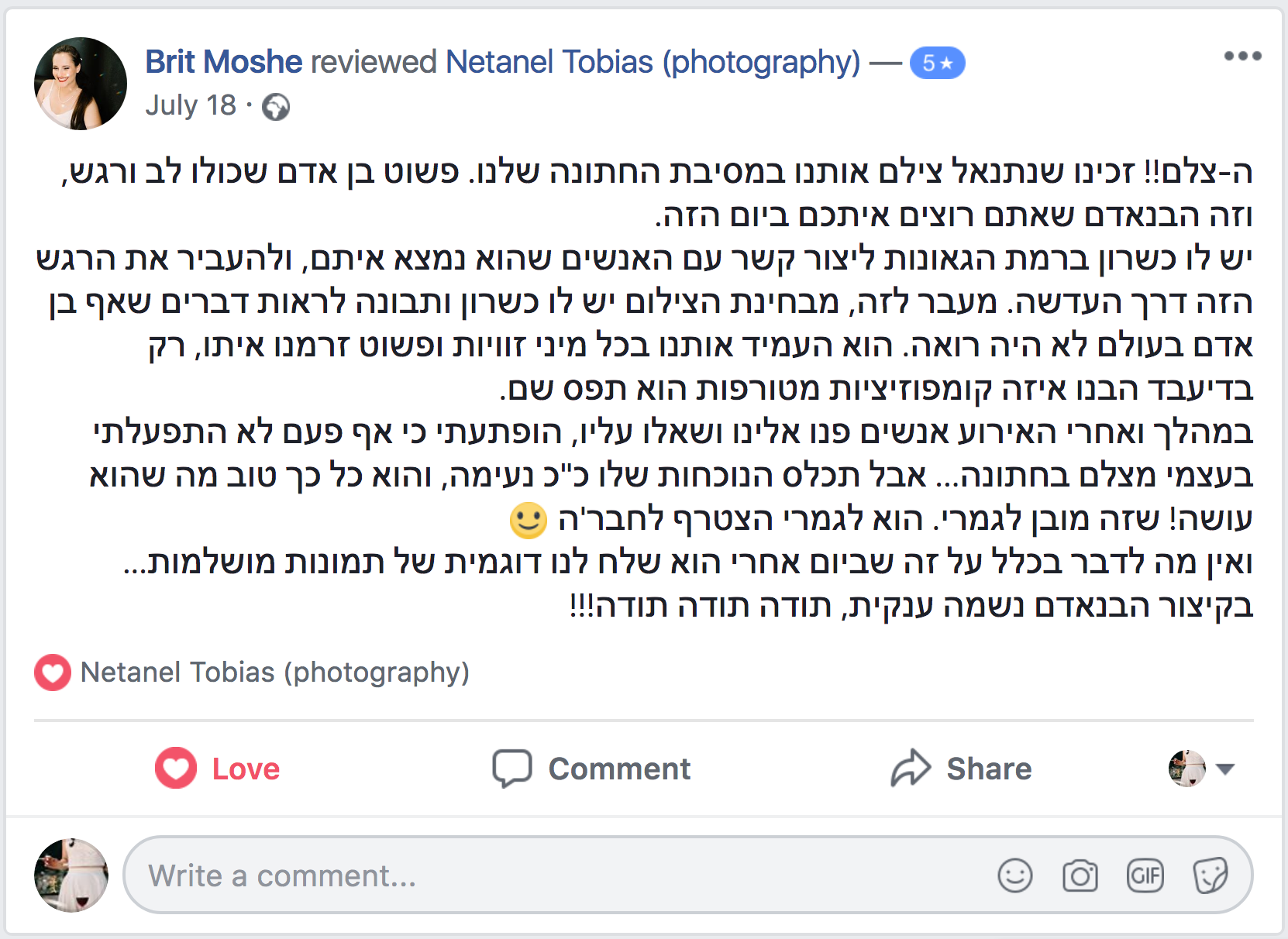Click the 5-star rating badge
The height and width of the screenshot is (939, 1288).
click(937, 63)
